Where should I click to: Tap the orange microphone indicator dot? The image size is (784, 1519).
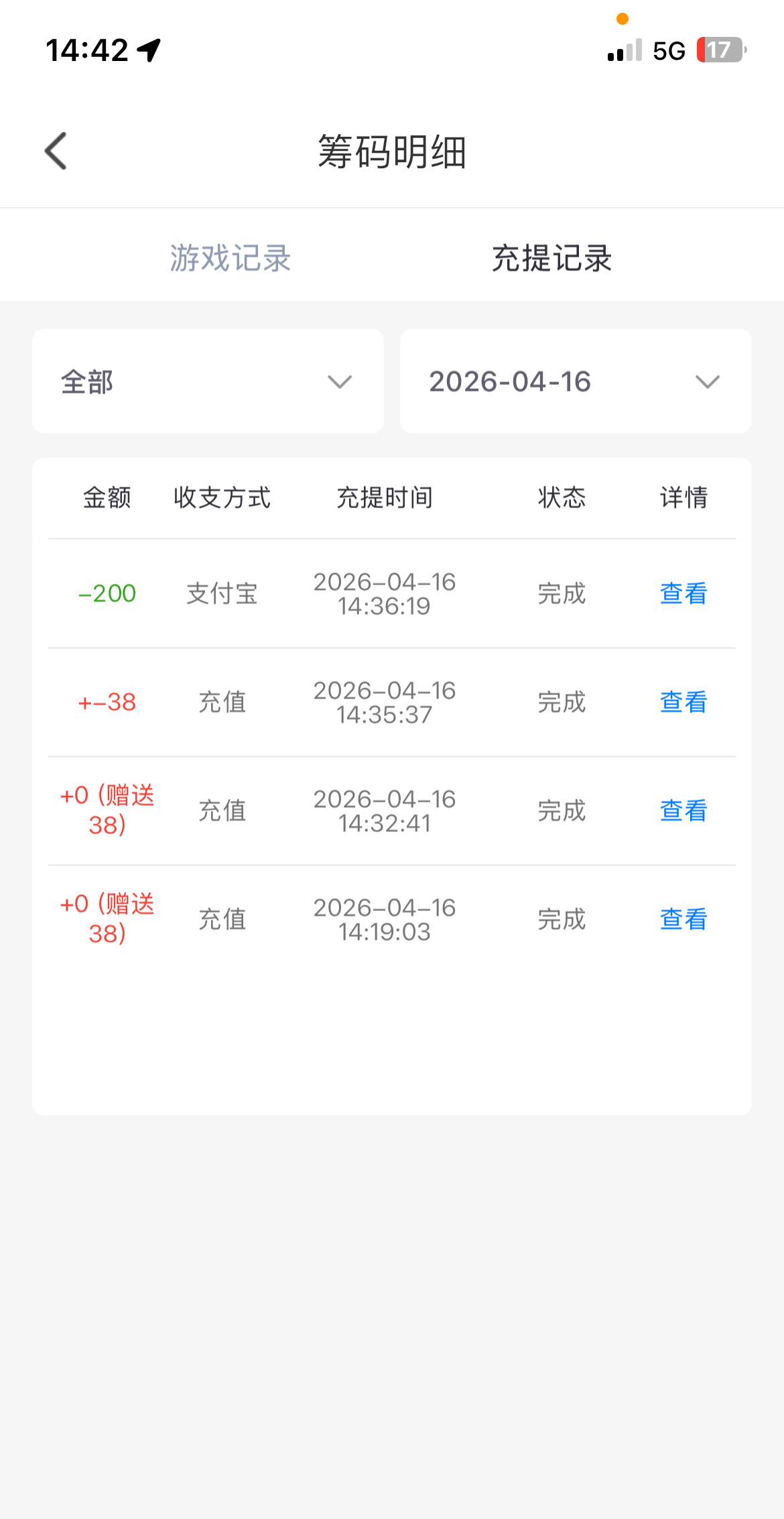tap(623, 19)
